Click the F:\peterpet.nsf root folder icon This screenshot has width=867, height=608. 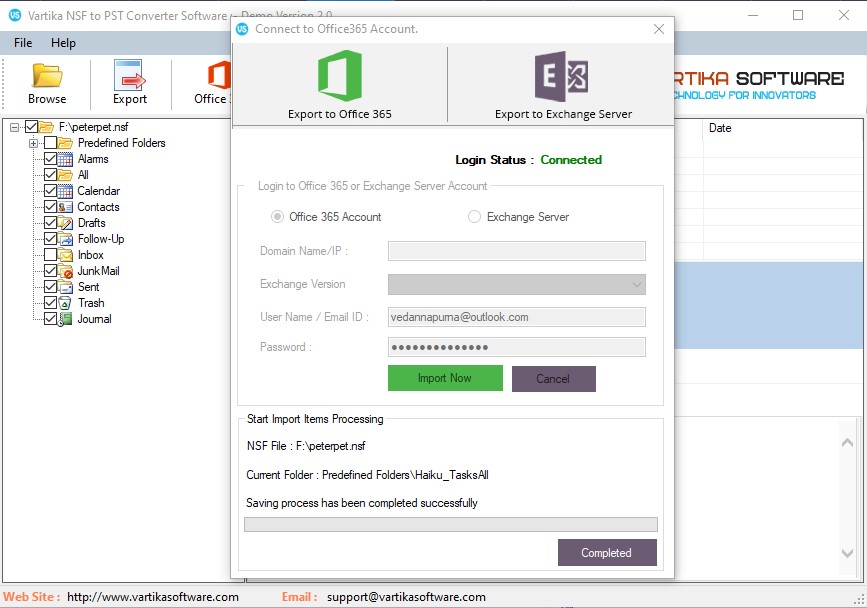46,127
